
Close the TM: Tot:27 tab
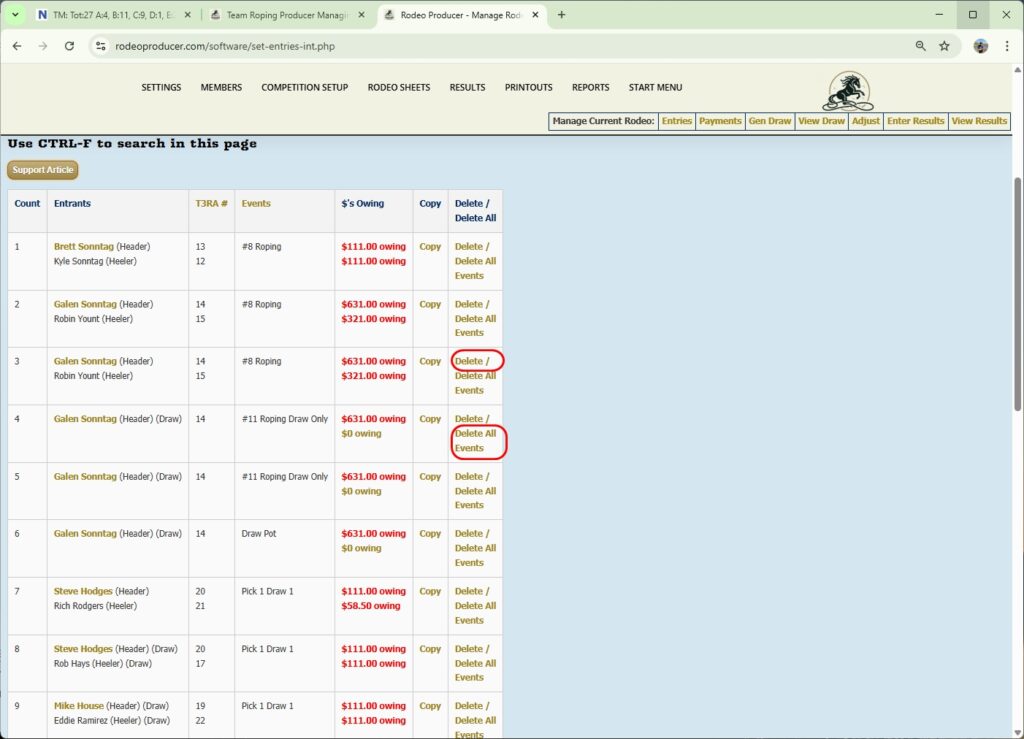187,14
